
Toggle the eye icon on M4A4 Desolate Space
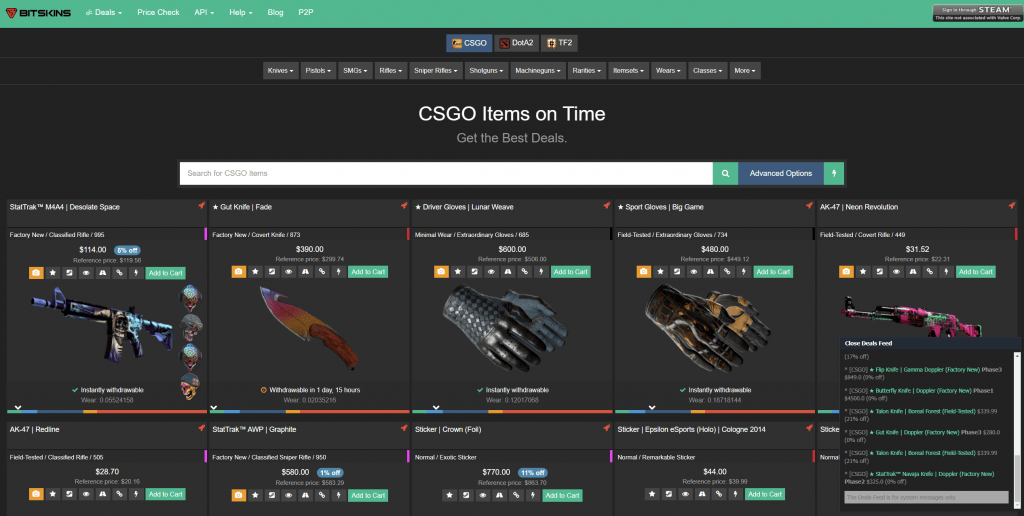[x=86, y=273]
